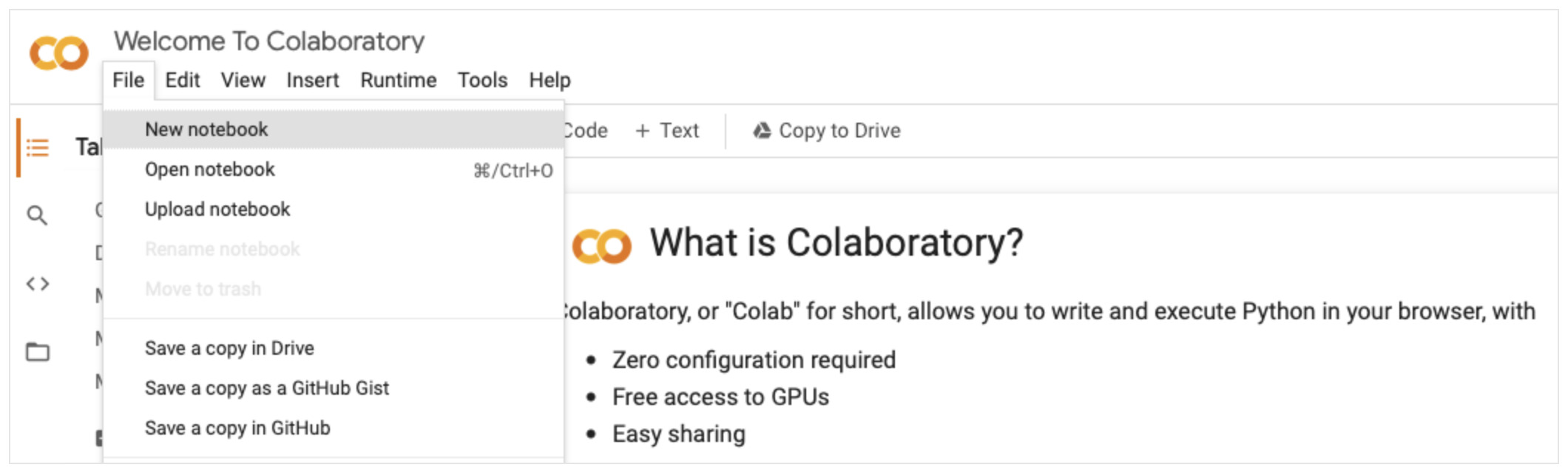Click the Colab logo beside What is Colaboratory

[602, 246]
